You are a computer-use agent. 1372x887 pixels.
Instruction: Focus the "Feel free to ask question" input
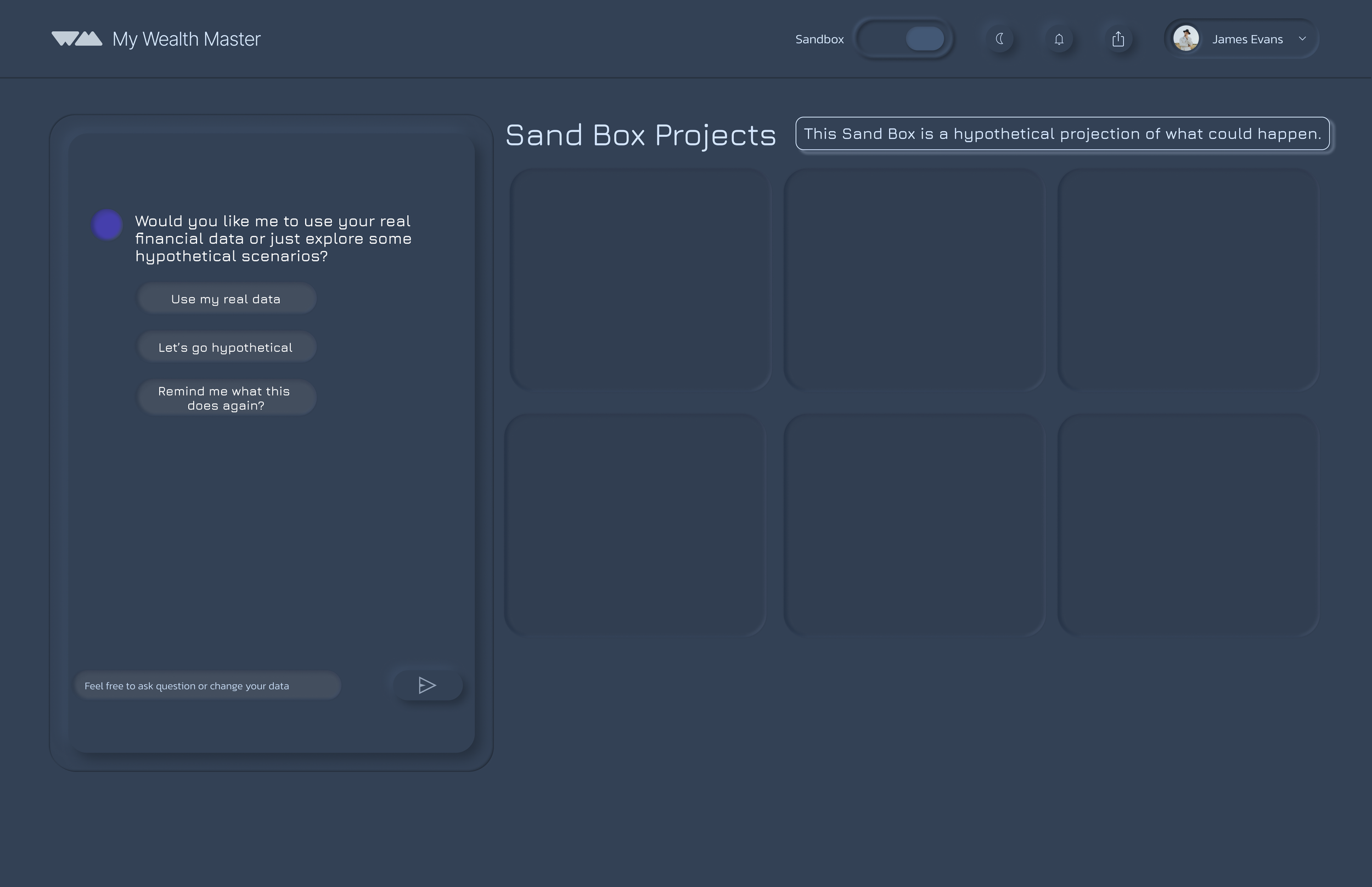tap(208, 686)
